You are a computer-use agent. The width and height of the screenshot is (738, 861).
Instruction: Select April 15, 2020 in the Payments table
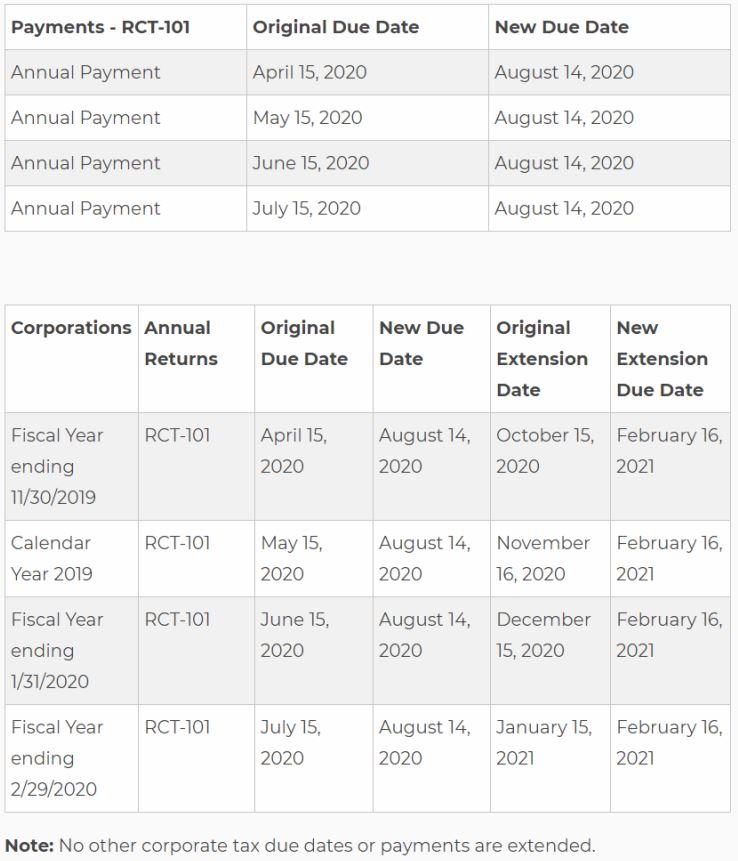click(310, 72)
